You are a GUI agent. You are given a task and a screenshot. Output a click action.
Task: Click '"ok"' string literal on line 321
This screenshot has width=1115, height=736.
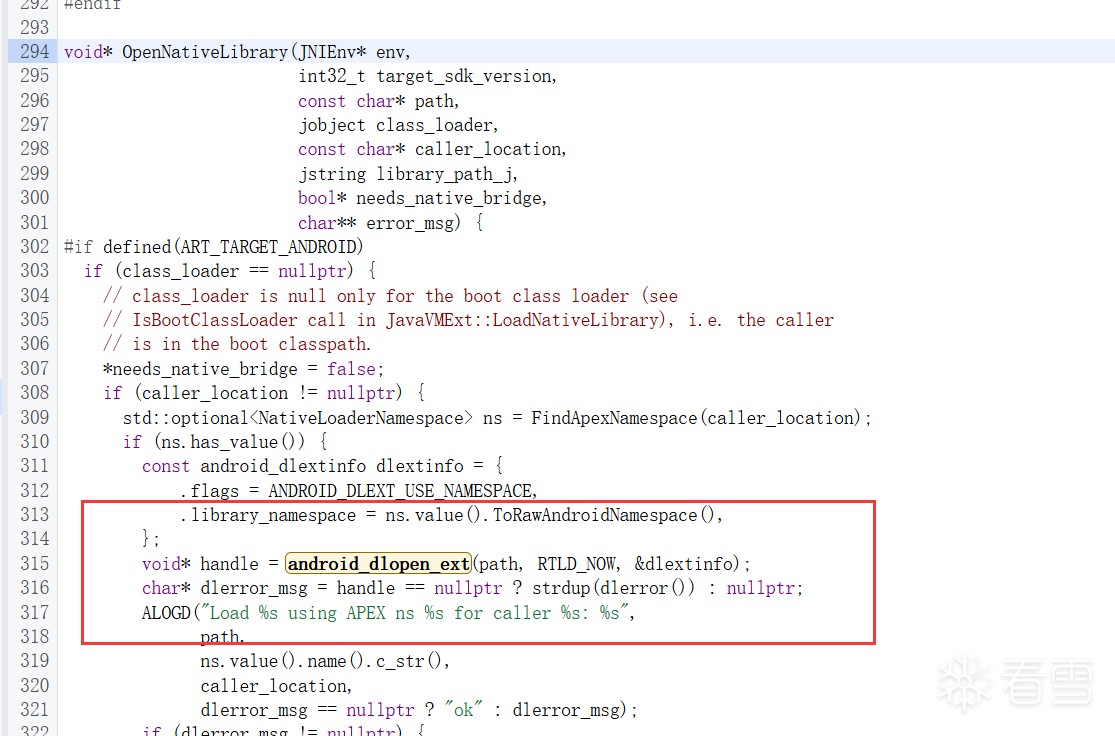click(464, 710)
